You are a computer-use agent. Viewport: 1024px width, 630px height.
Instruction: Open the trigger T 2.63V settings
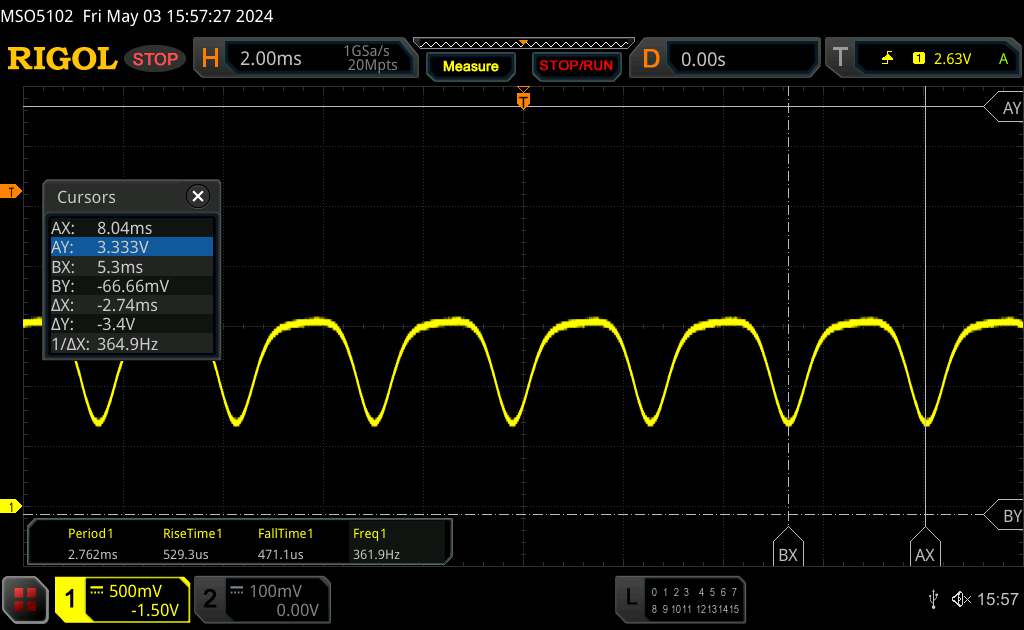(x=922, y=59)
